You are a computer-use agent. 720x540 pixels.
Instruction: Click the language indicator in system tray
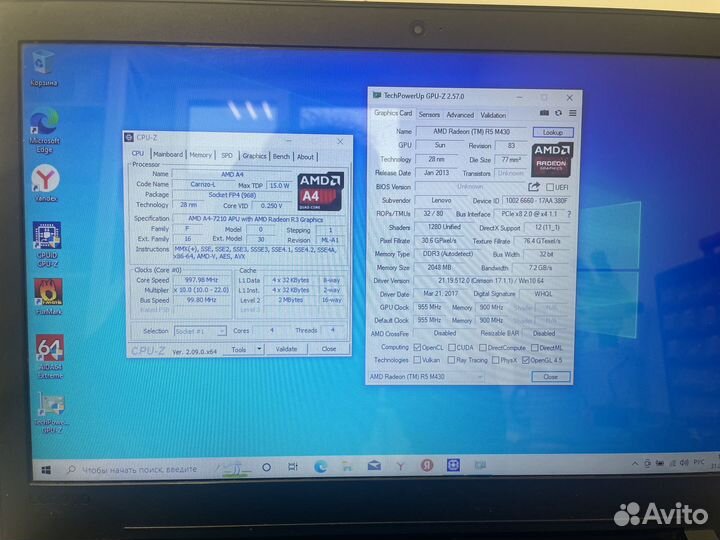698,462
